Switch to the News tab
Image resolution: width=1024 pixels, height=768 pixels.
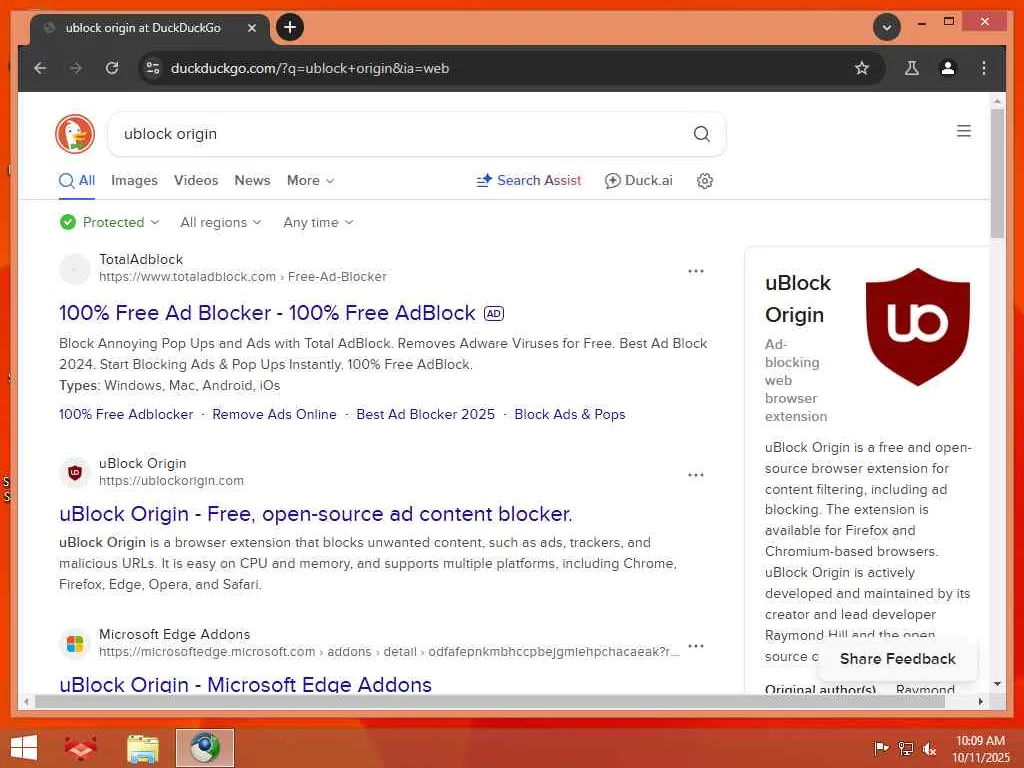252,181
